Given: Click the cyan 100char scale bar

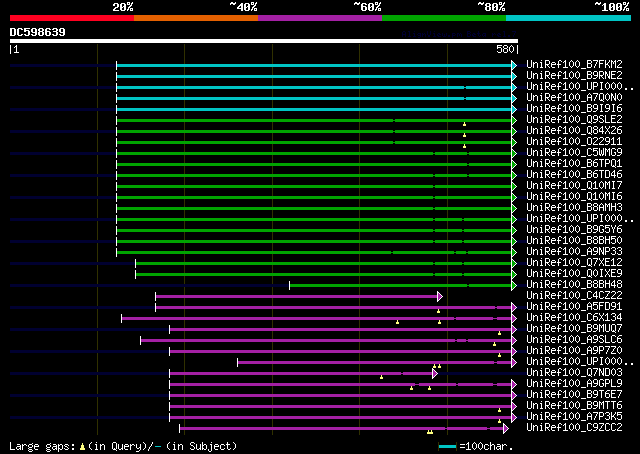Looking at the screenshot, I should point(447,447).
